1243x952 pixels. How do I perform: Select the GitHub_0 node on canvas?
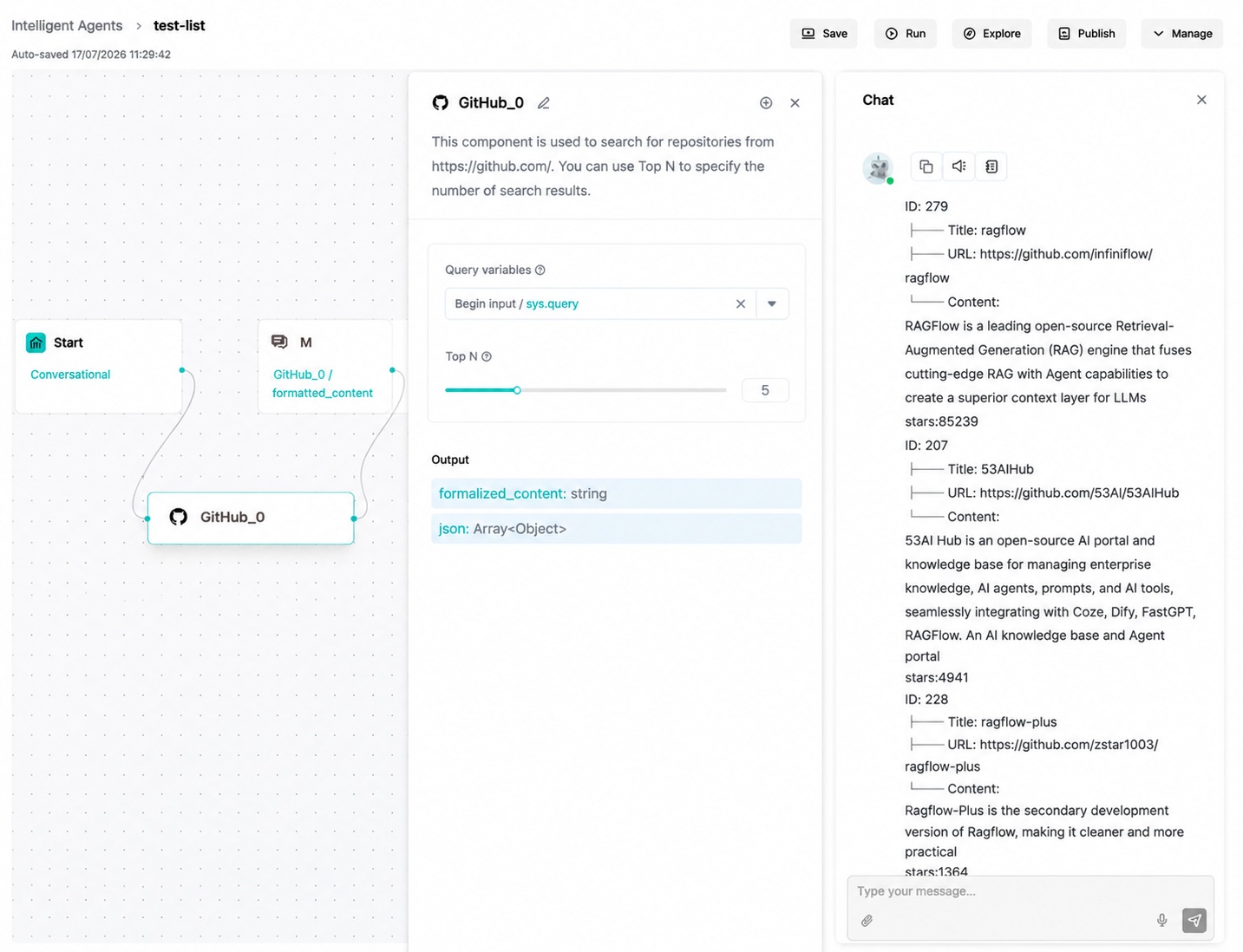251,518
